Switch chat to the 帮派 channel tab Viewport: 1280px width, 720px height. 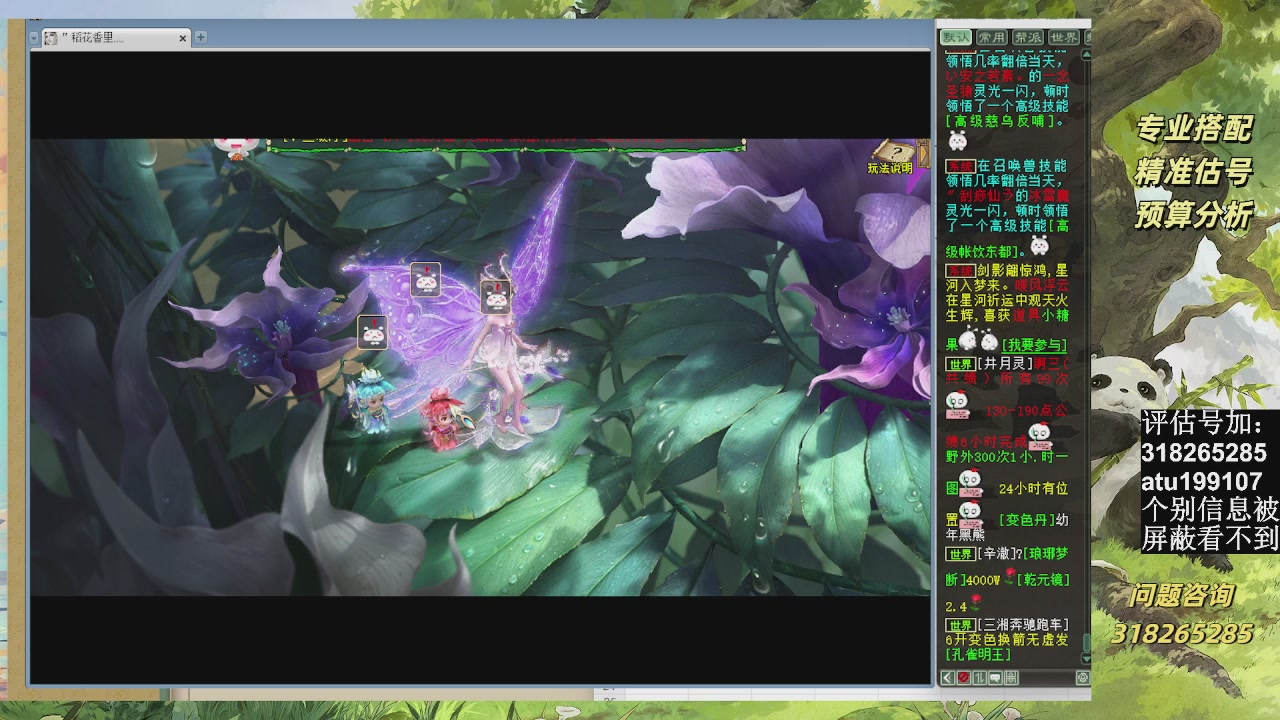[x=1028, y=37]
